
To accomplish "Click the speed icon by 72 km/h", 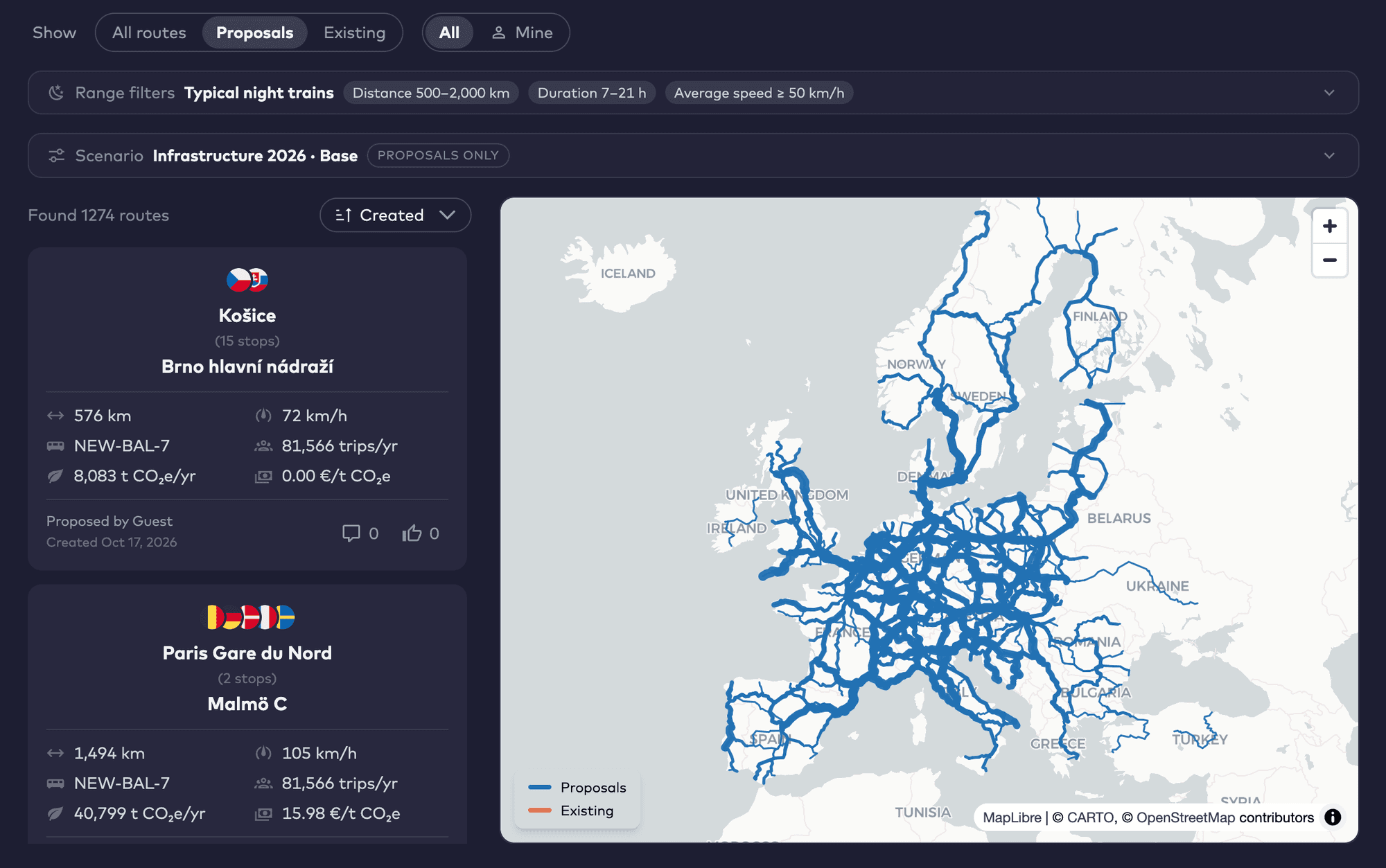I will [263, 416].
